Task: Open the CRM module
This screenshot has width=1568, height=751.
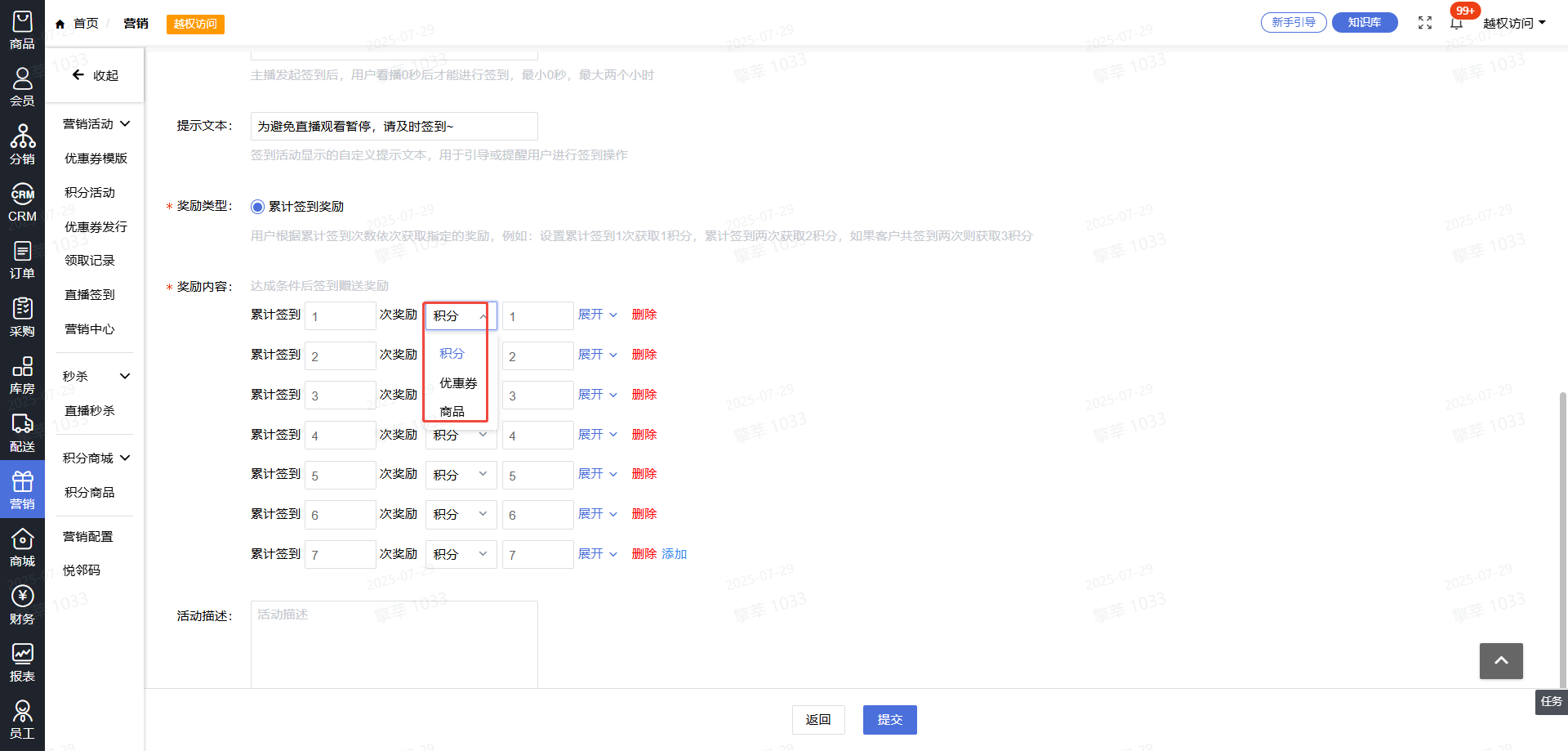Action: (x=22, y=203)
